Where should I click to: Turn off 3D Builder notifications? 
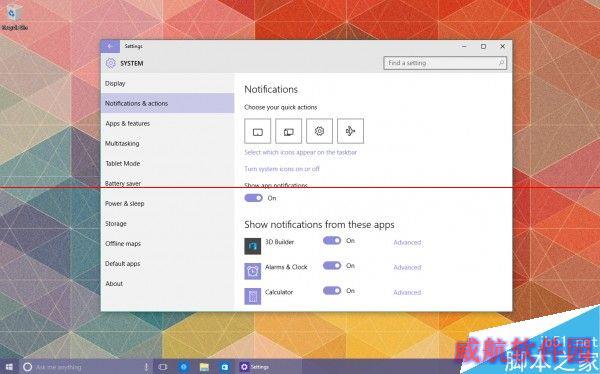(332, 240)
